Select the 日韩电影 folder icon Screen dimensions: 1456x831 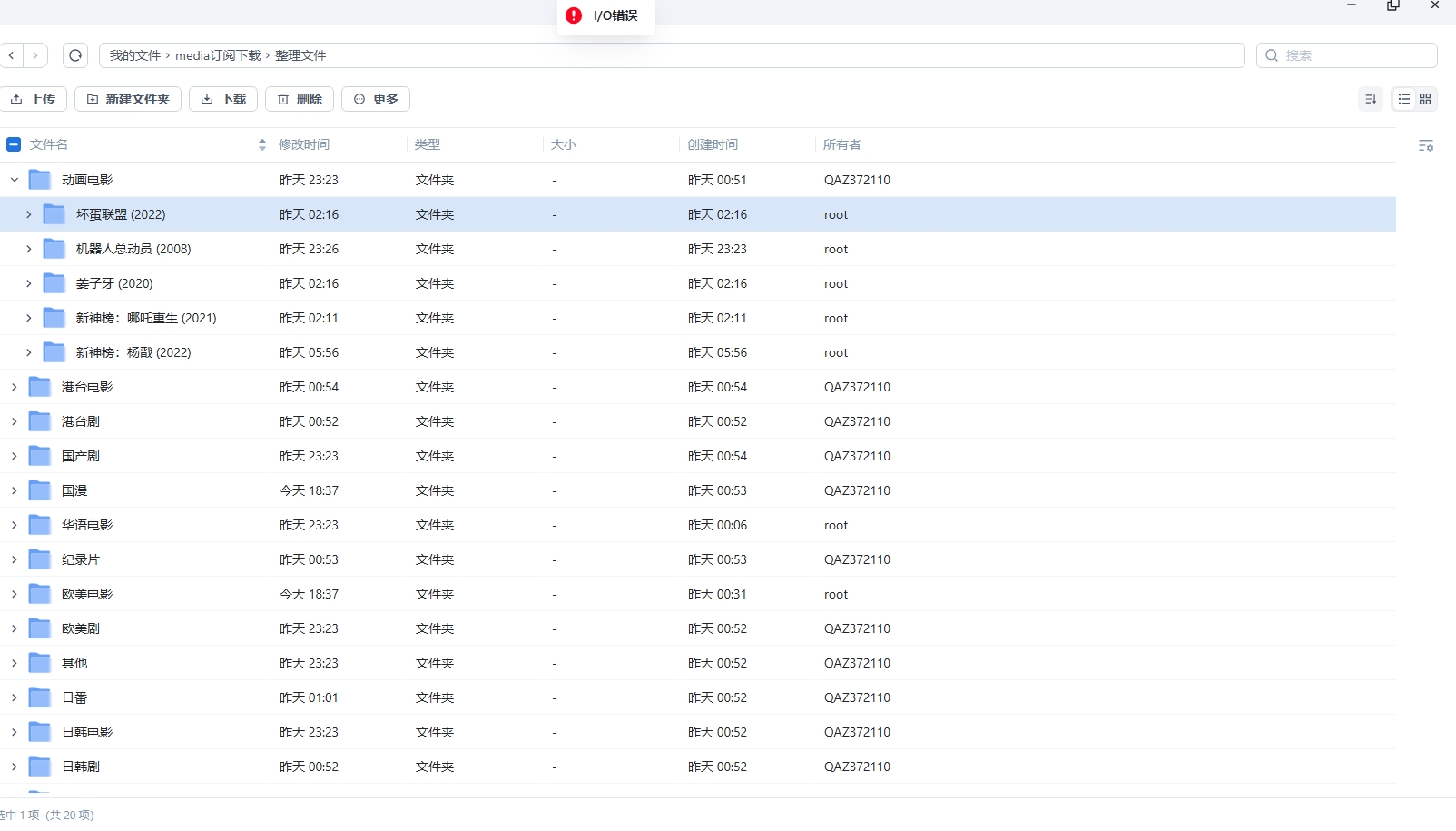click(x=40, y=732)
